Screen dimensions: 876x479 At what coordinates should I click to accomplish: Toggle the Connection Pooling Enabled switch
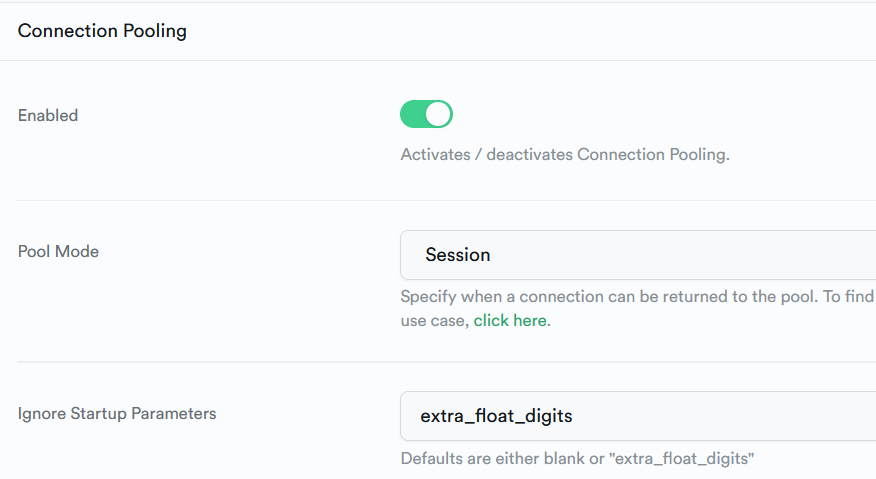426,114
